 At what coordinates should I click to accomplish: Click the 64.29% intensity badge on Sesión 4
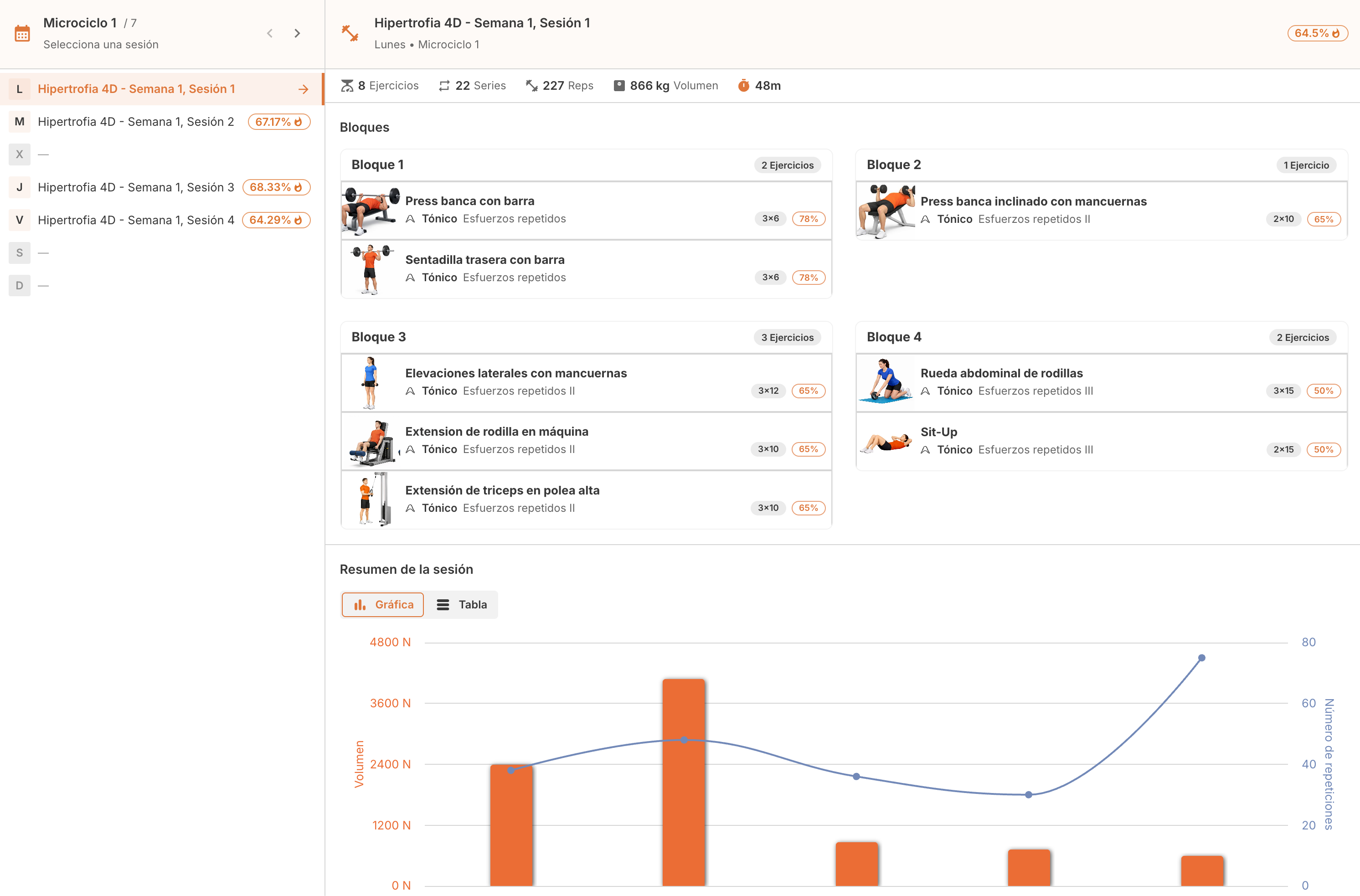coord(276,220)
